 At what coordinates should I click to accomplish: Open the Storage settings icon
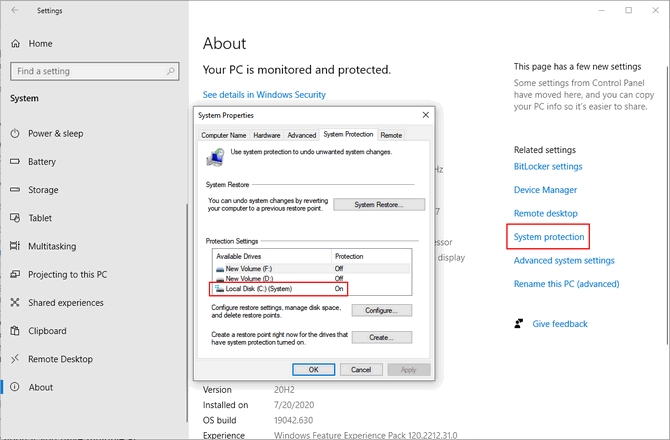(15, 190)
